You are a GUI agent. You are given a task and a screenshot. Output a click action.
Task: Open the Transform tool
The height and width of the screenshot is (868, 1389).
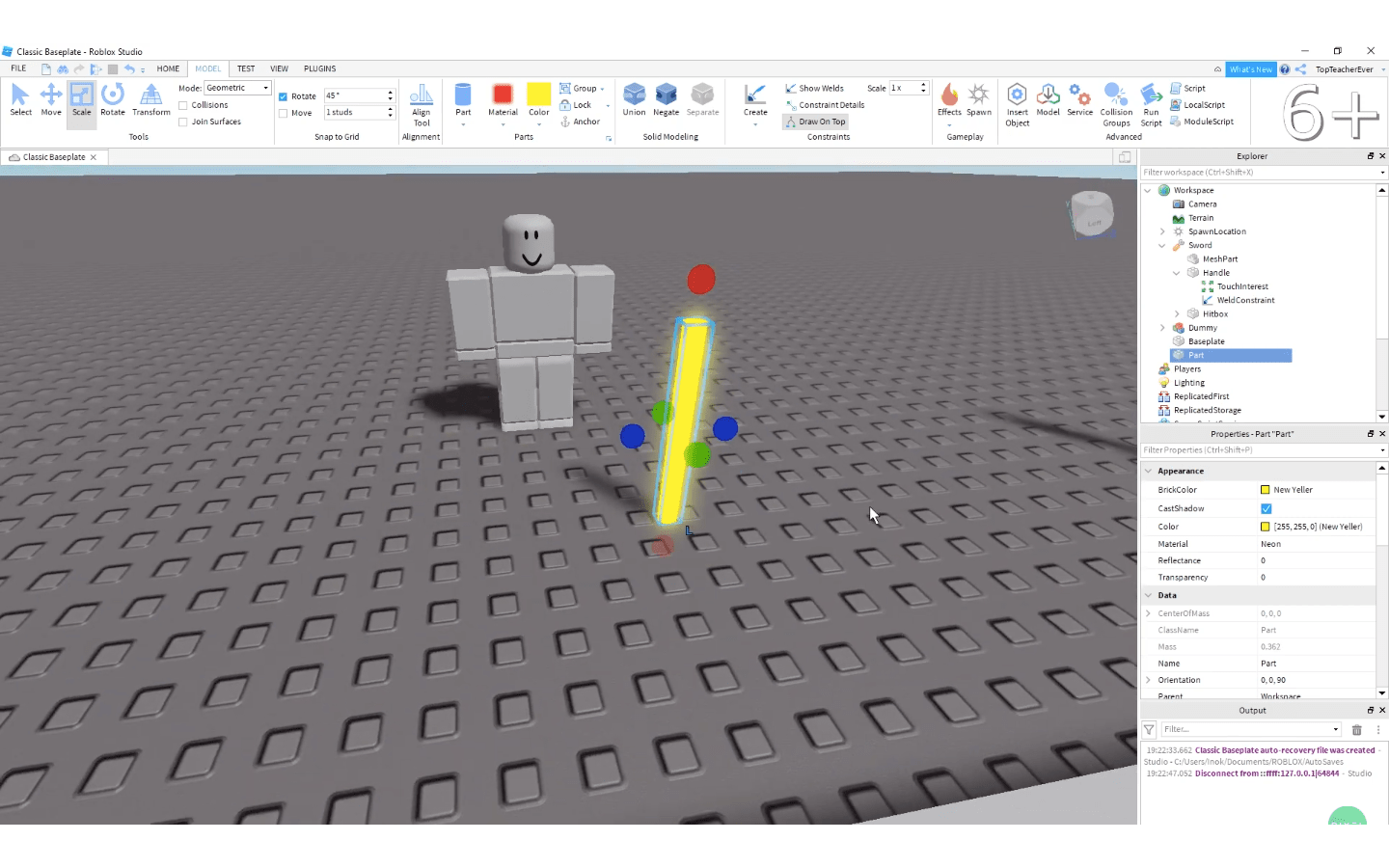pyautogui.click(x=150, y=99)
